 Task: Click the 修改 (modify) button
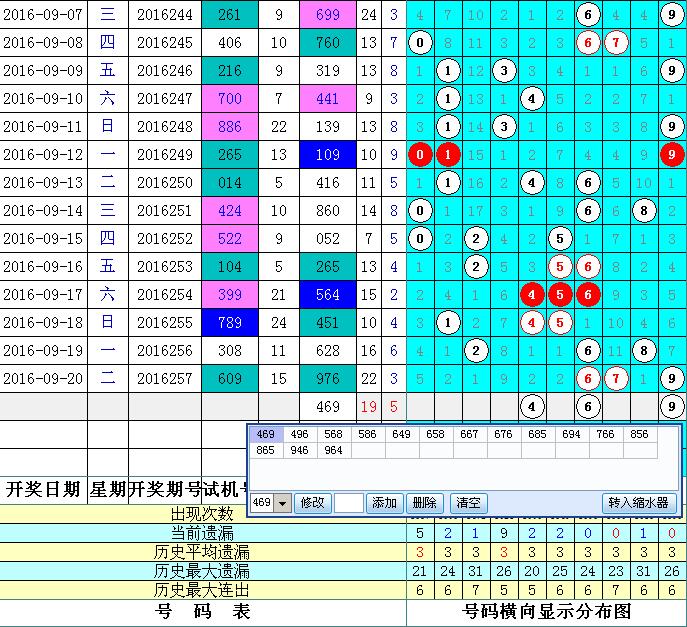coord(313,503)
